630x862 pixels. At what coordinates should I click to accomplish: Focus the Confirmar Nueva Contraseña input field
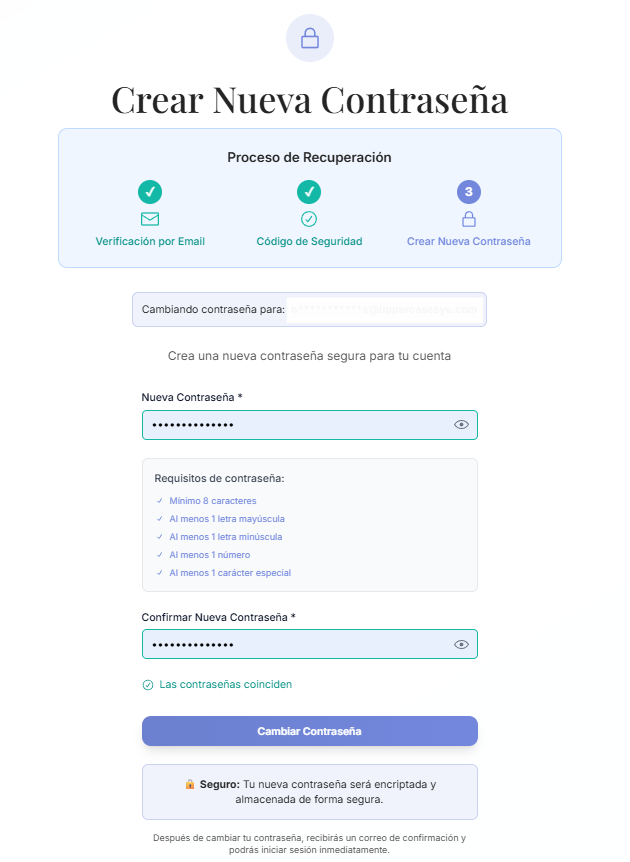295,645
